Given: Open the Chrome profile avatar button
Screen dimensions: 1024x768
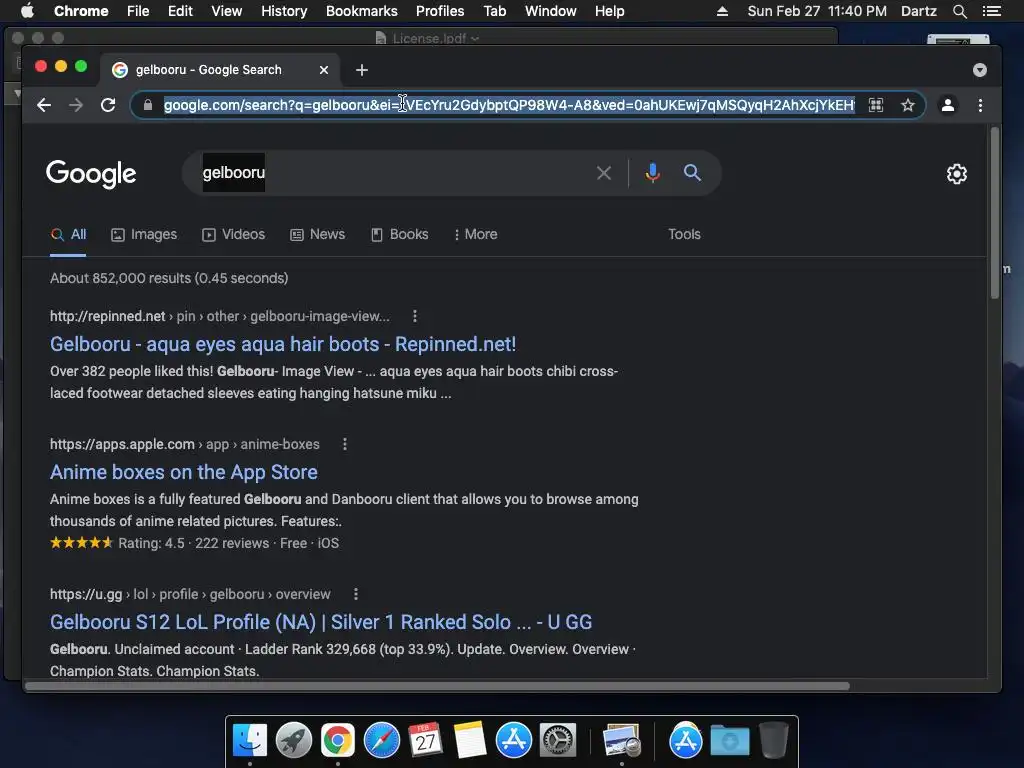Looking at the screenshot, I should pos(948,105).
